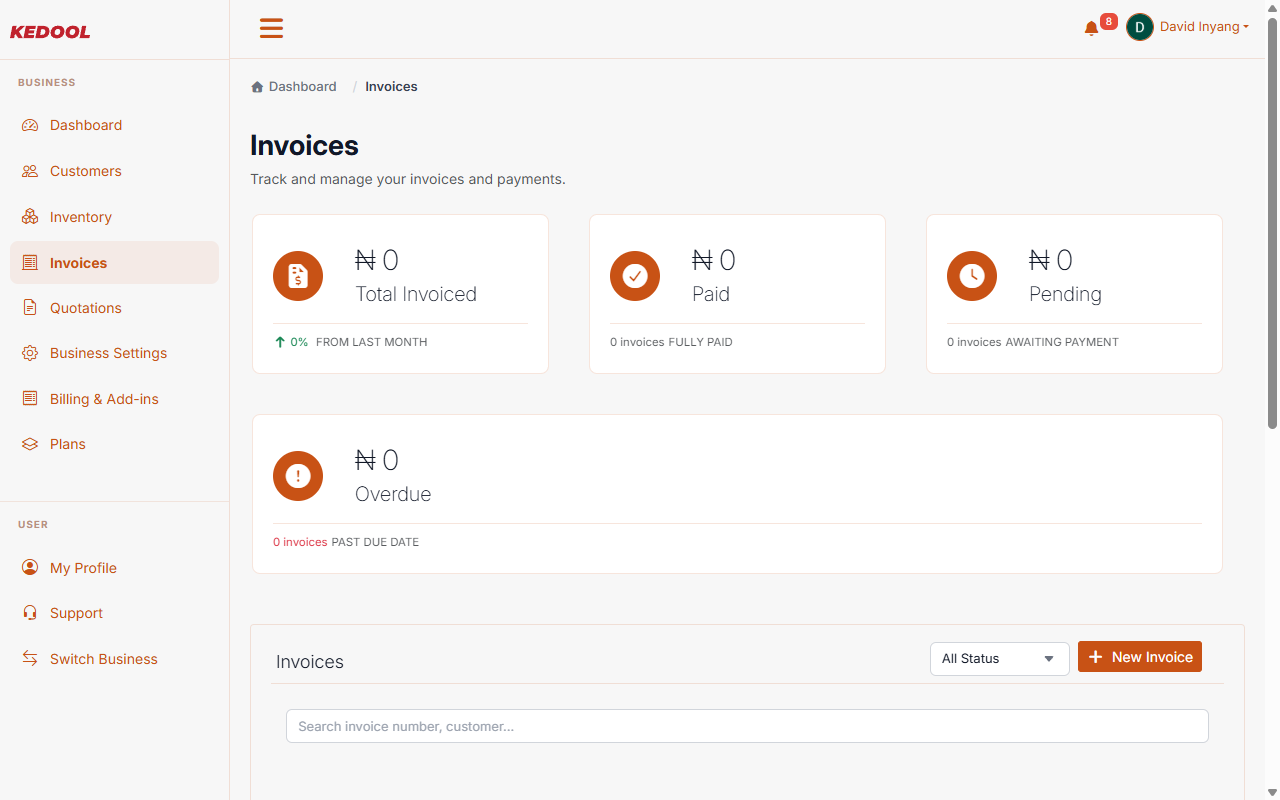Click the page vertical scrollbar
Image resolution: width=1280 pixels, height=800 pixels.
click(1272, 224)
